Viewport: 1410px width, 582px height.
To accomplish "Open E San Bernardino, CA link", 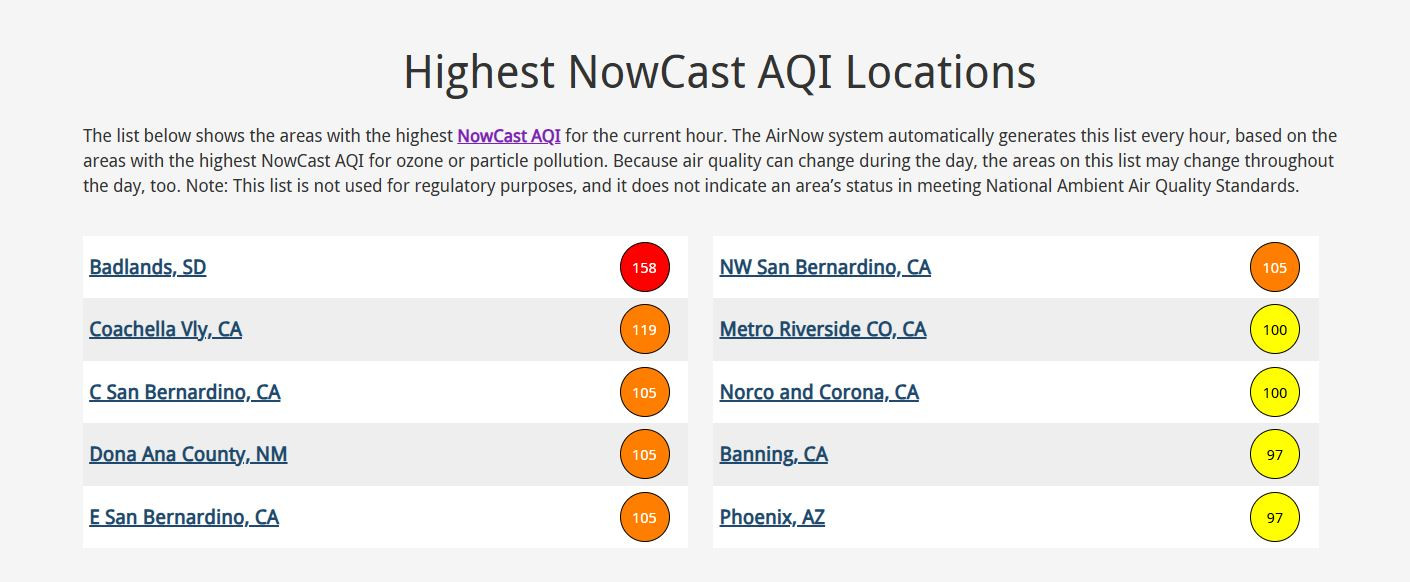I will (184, 517).
